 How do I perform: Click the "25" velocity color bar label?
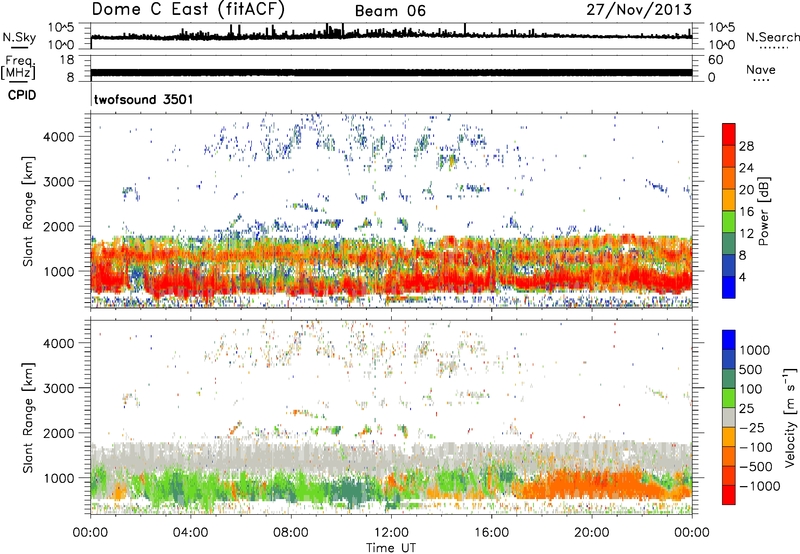(x=746, y=408)
